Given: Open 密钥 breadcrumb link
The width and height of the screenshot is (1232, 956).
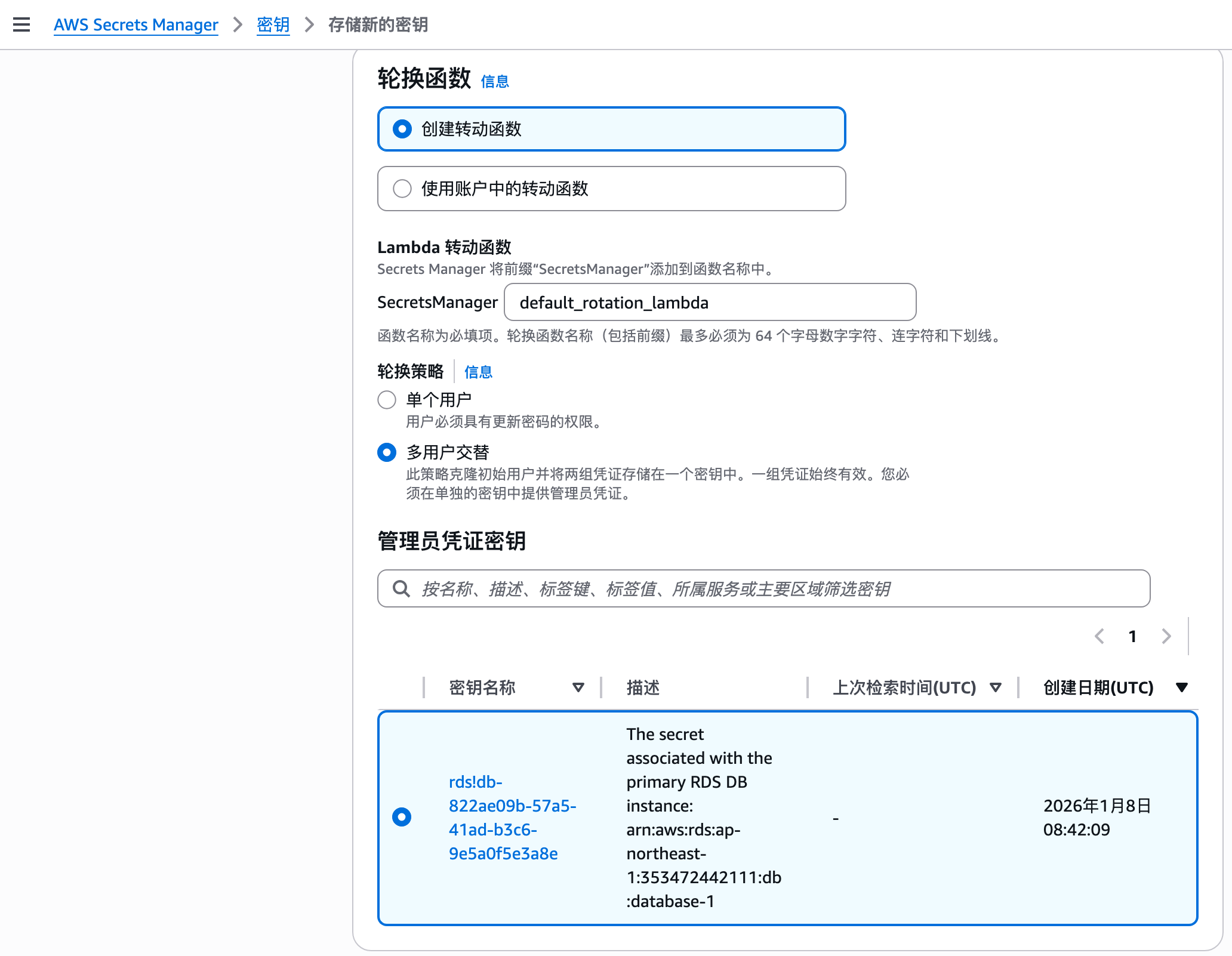Looking at the screenshot, I should [273, 24].
